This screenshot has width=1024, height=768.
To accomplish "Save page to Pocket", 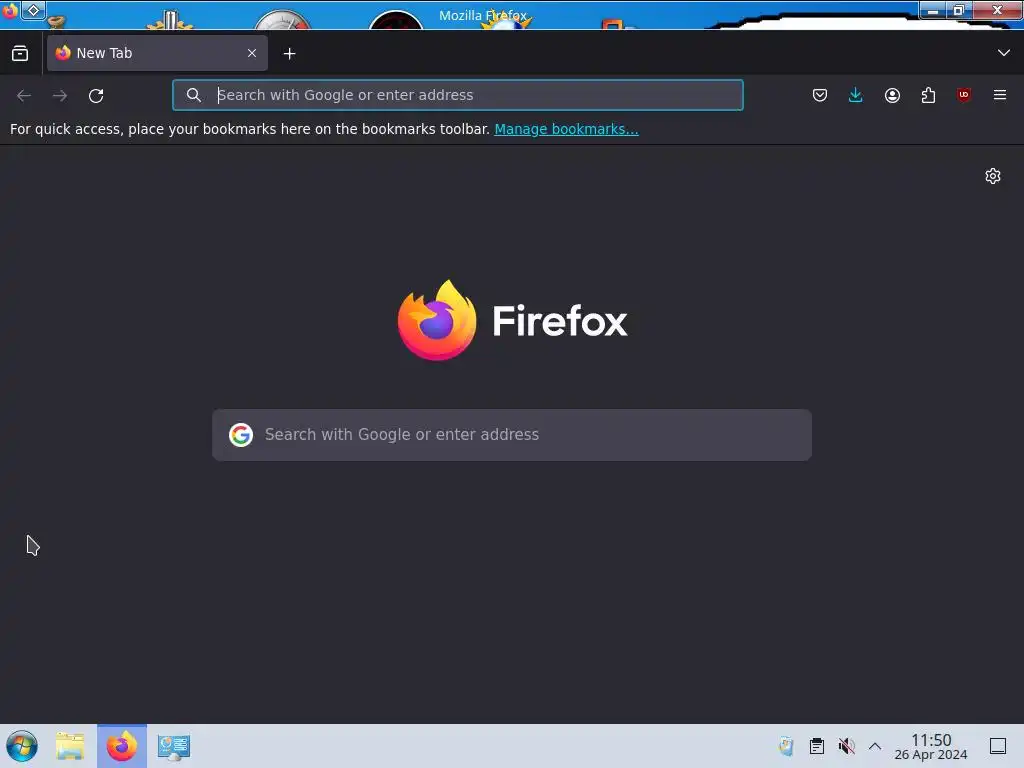I will 820,95.
